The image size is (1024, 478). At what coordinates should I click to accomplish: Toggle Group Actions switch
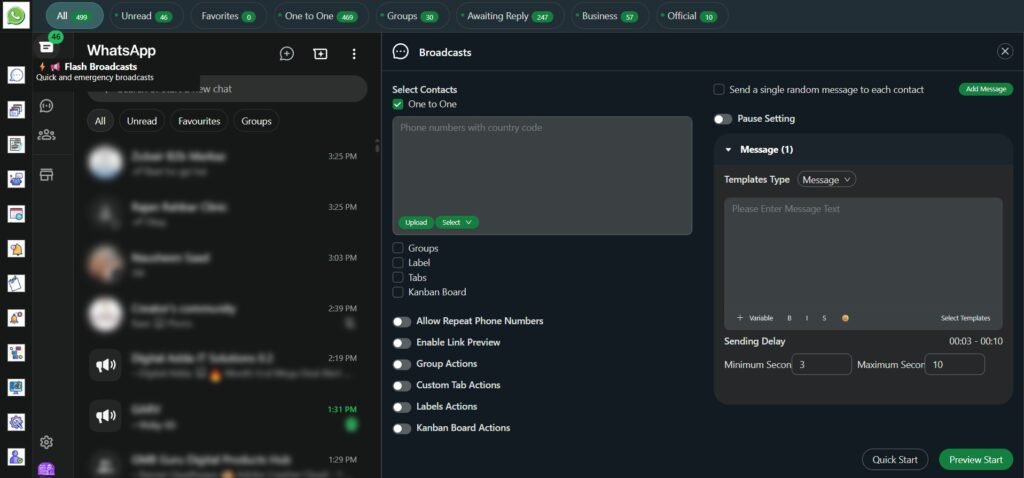(402, 364)
